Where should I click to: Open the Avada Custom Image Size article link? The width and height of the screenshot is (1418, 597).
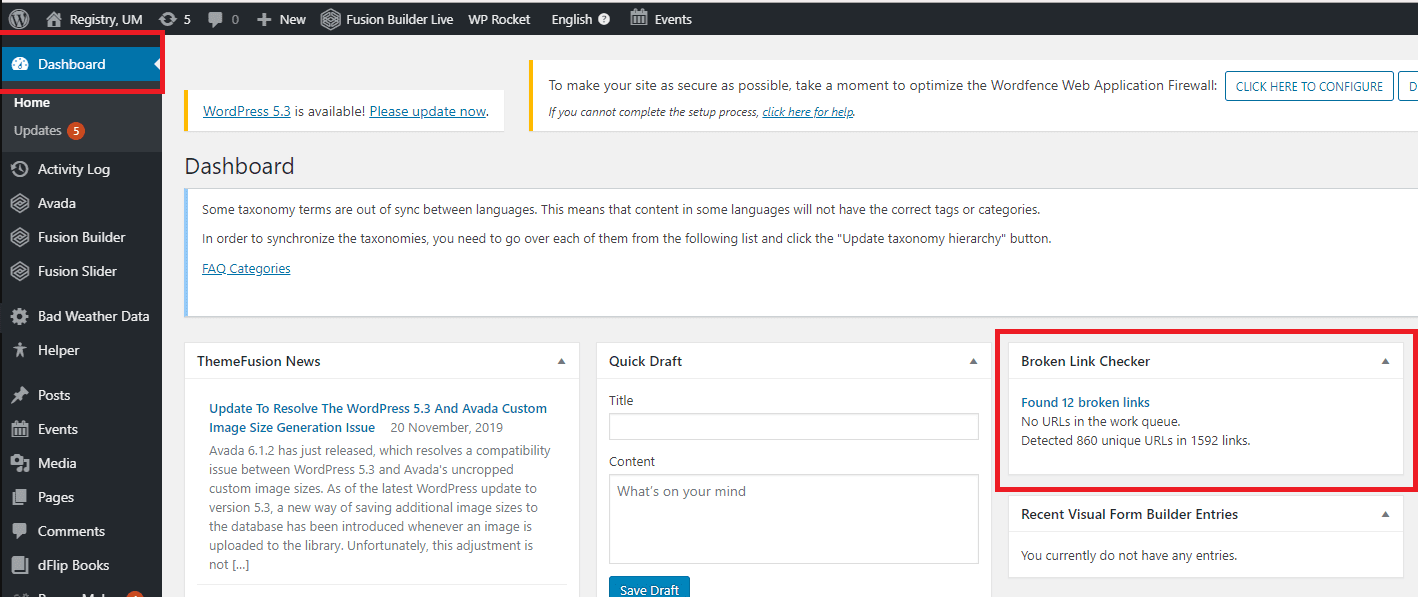378,418
